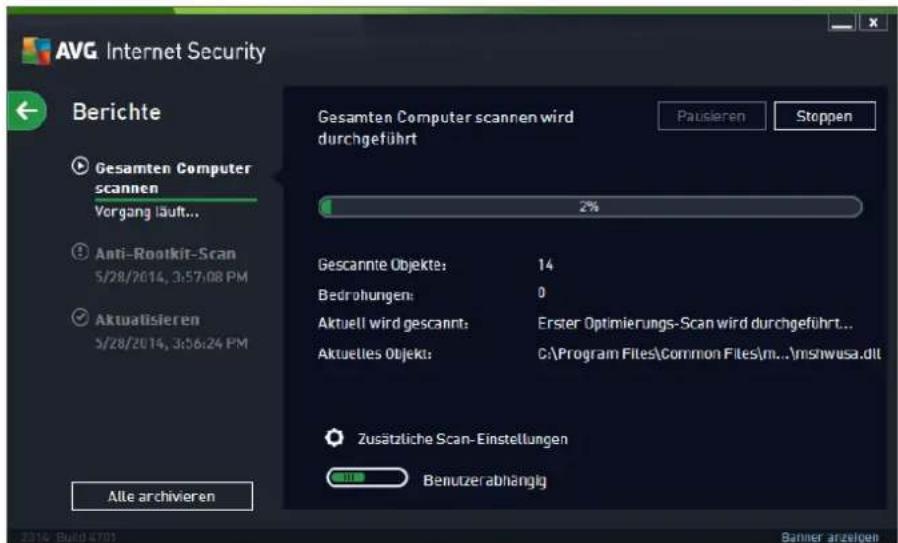This screenshot has height=543, width=898.
Task: Click the Benutzerabhängig label
Action: tap(485, 480)
